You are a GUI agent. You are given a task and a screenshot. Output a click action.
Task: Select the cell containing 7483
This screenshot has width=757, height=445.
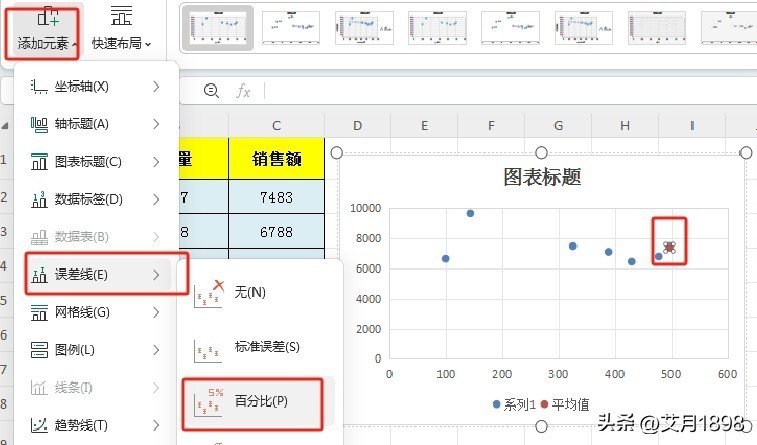[275, 197]
